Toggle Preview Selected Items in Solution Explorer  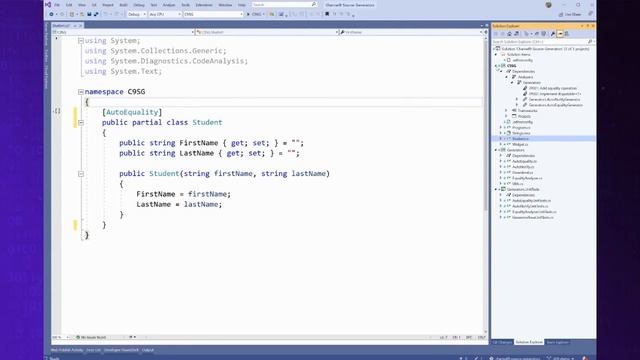pyautogui.click(x=560, y=34)
